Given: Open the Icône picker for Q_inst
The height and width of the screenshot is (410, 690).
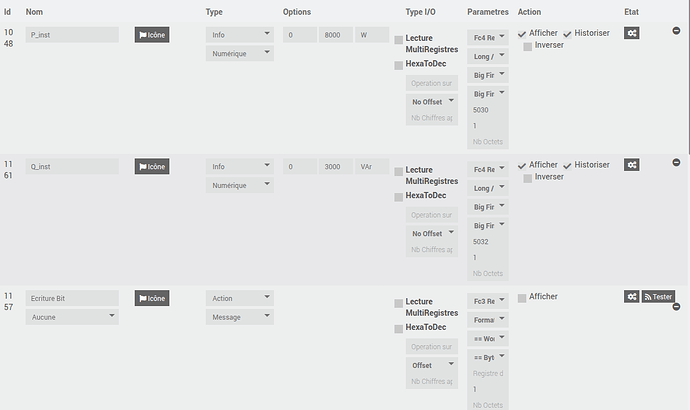Looking at the screenshot, I should click(x=152, y=166).
